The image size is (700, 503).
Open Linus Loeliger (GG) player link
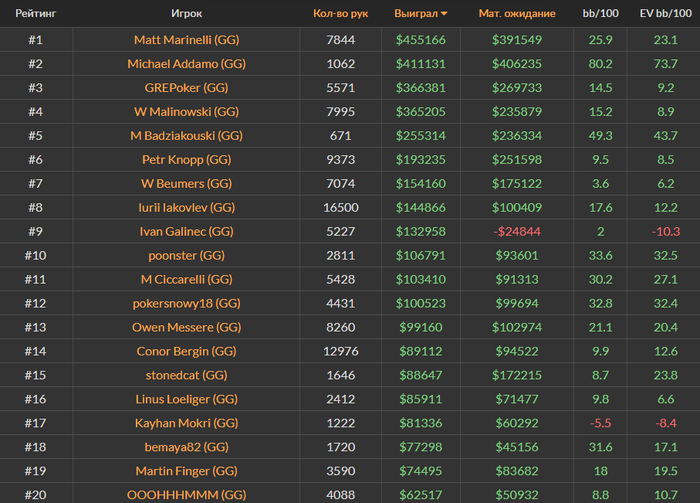pyautogui.click(x=187, y=399)
